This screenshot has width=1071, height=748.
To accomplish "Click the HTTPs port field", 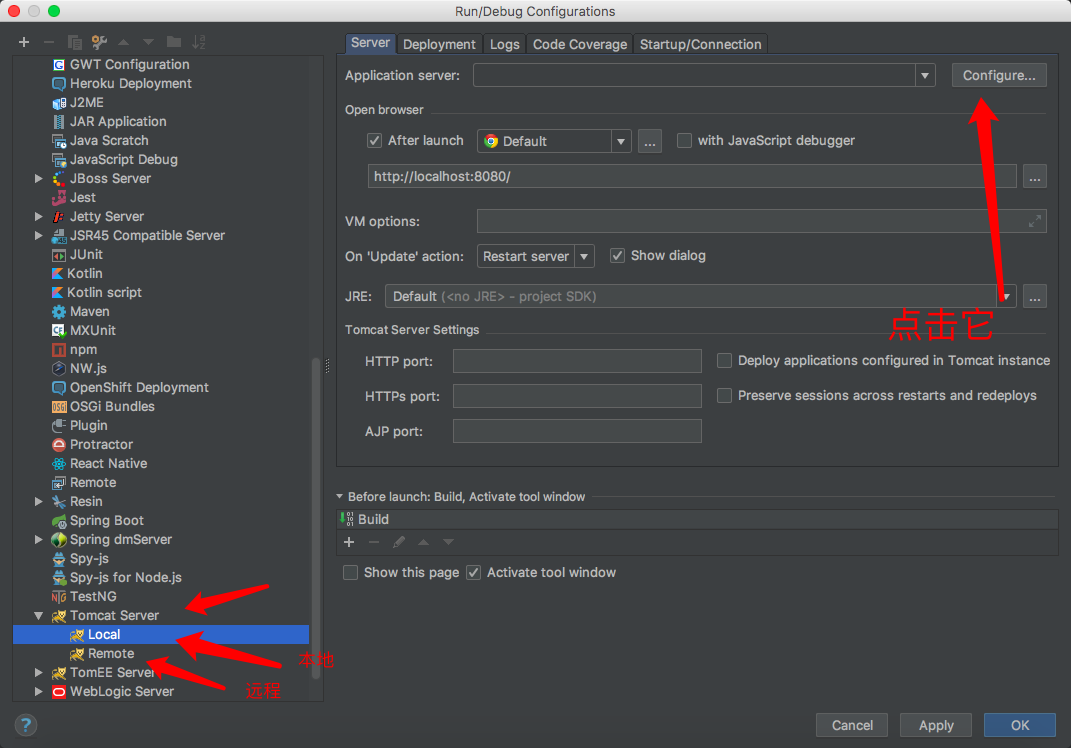I will pos(577,396).
